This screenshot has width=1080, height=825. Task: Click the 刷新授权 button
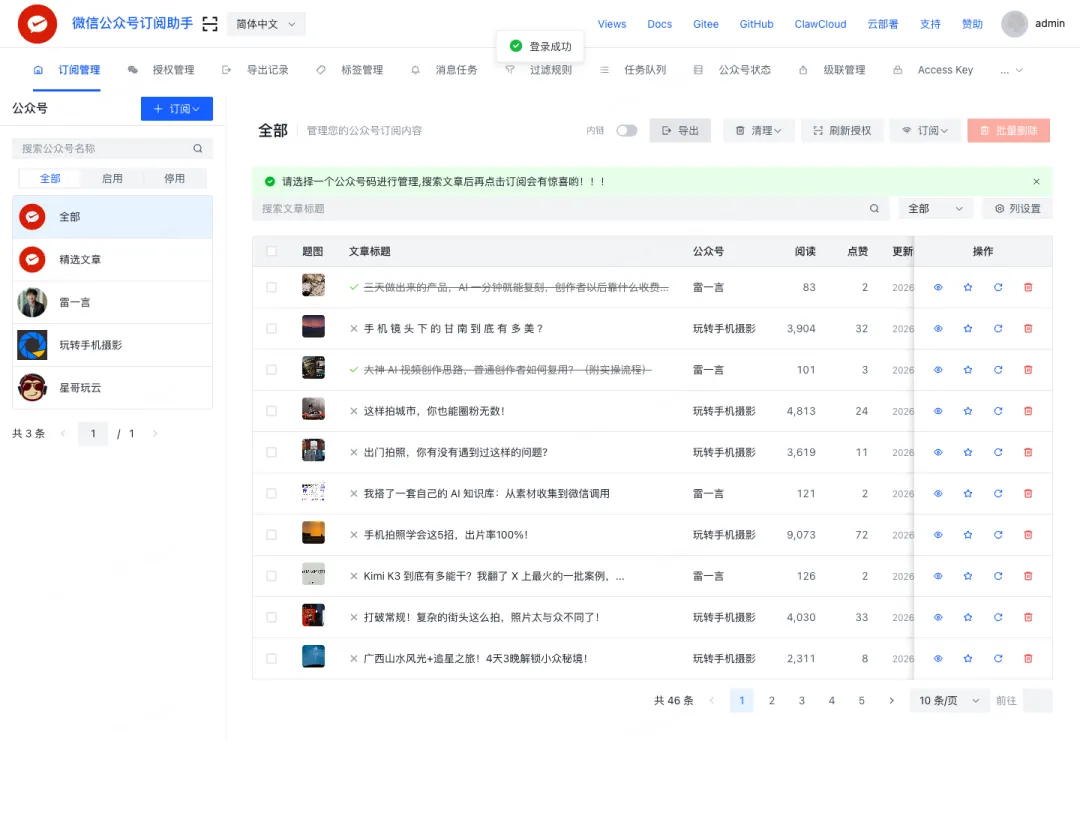tap(842, 131)
